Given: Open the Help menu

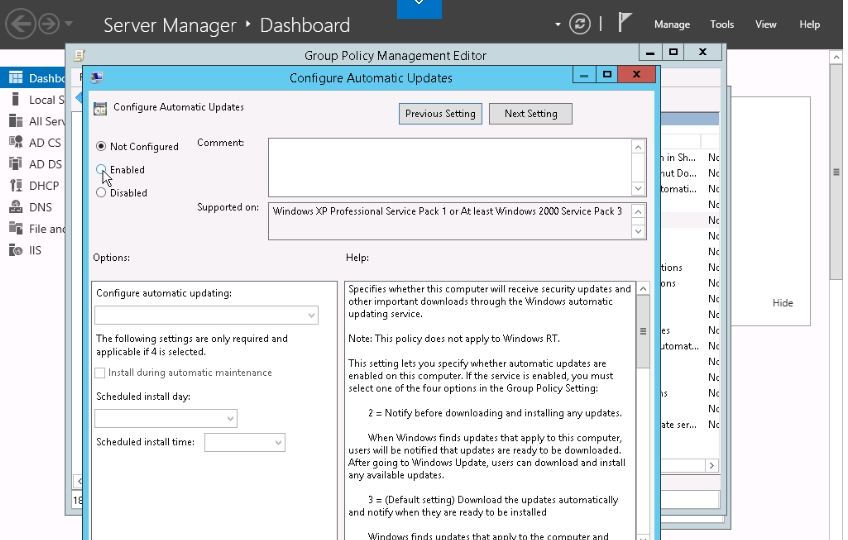Looking at the screenshot, I should click(x=810, y=24).
